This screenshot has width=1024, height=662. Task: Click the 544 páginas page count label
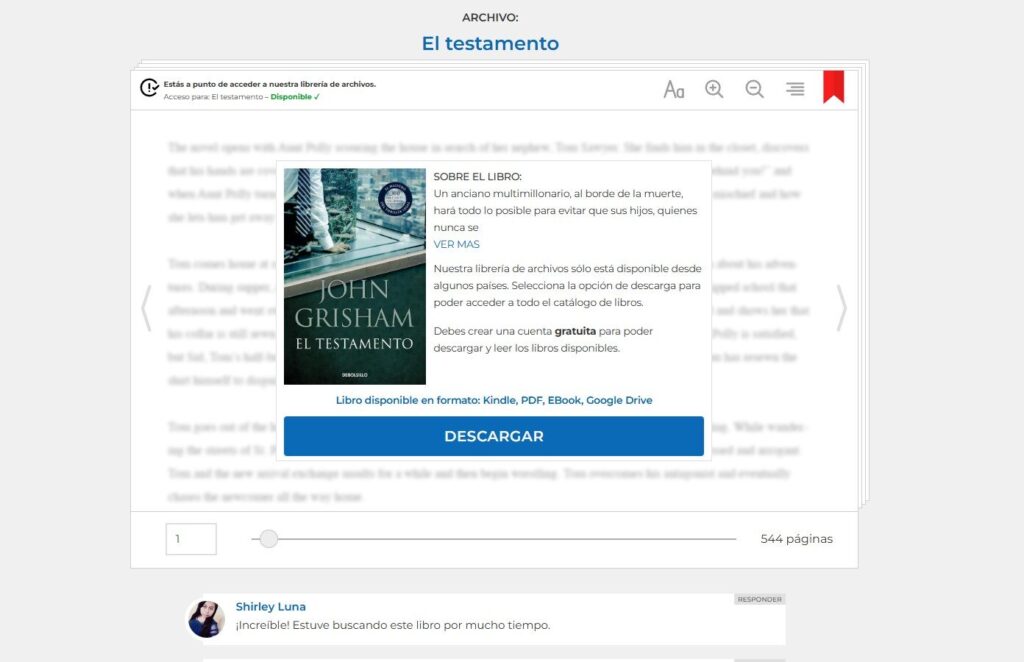pos(796,539)
